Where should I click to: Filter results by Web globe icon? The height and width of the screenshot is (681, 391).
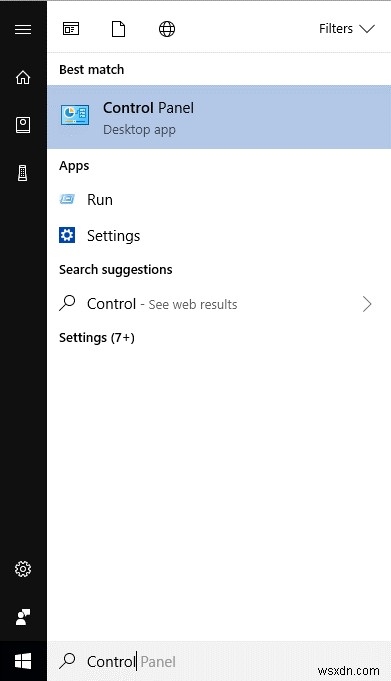point(167,29)
